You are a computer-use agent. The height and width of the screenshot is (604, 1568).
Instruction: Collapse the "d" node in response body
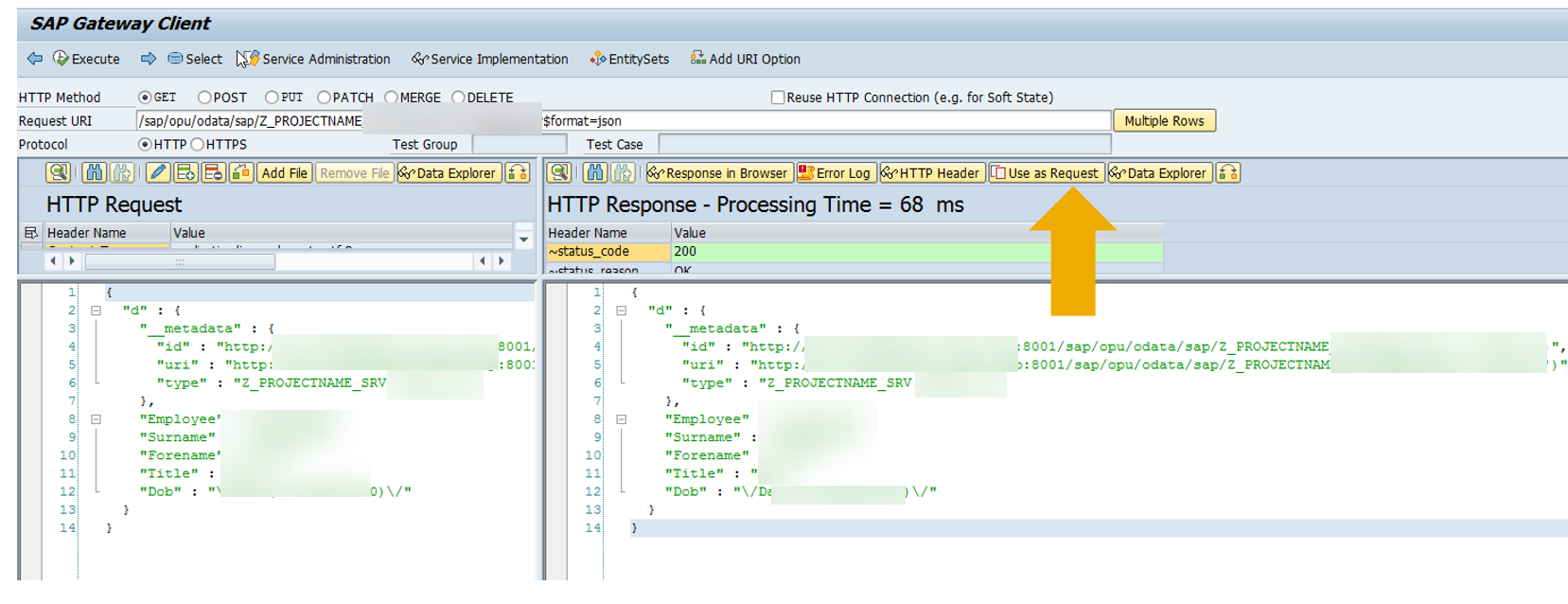click(x=621, y=311)
